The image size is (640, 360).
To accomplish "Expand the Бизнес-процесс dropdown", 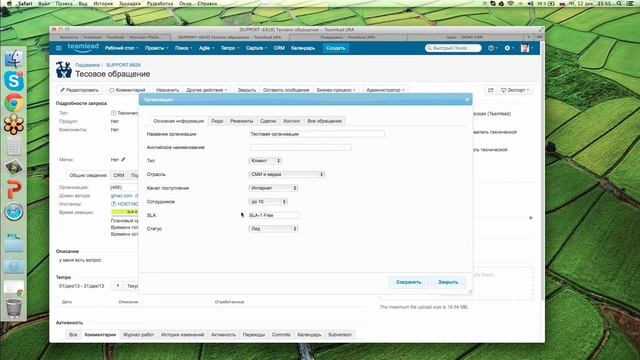I will click(x=336, y=90).
